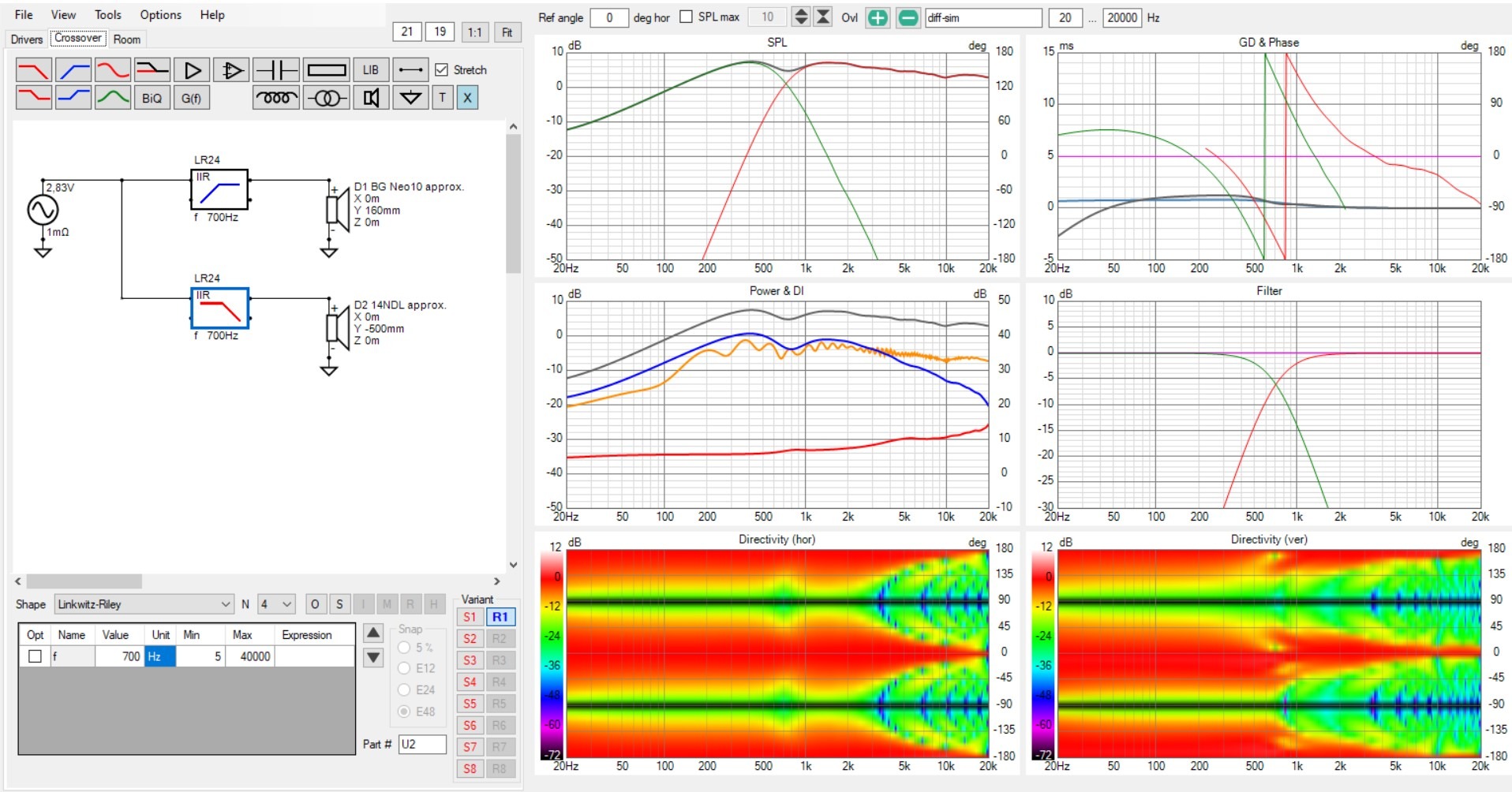Insert the red/black attenuation-shelf block

click(x=152, y=70)
